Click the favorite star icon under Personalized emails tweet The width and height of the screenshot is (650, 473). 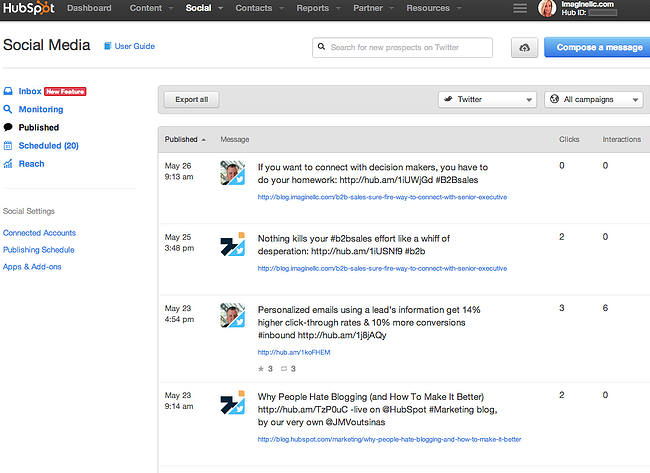coord(261,369)
